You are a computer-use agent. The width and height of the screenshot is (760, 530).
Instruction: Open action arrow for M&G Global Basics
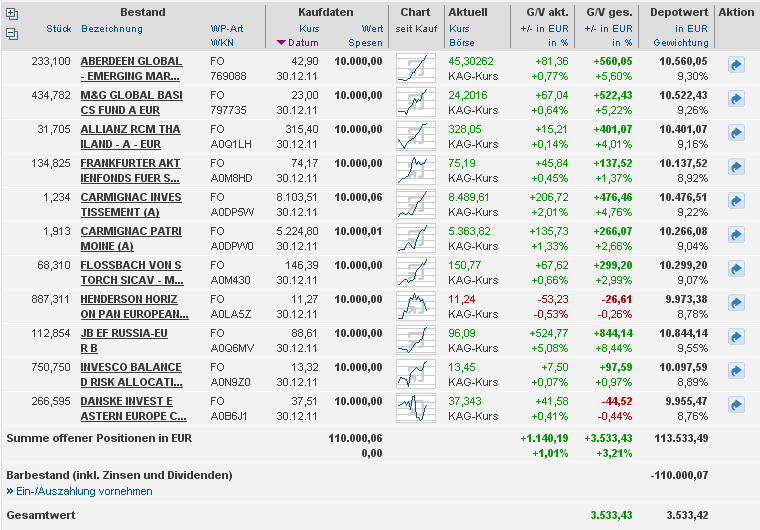pos(736,99)
